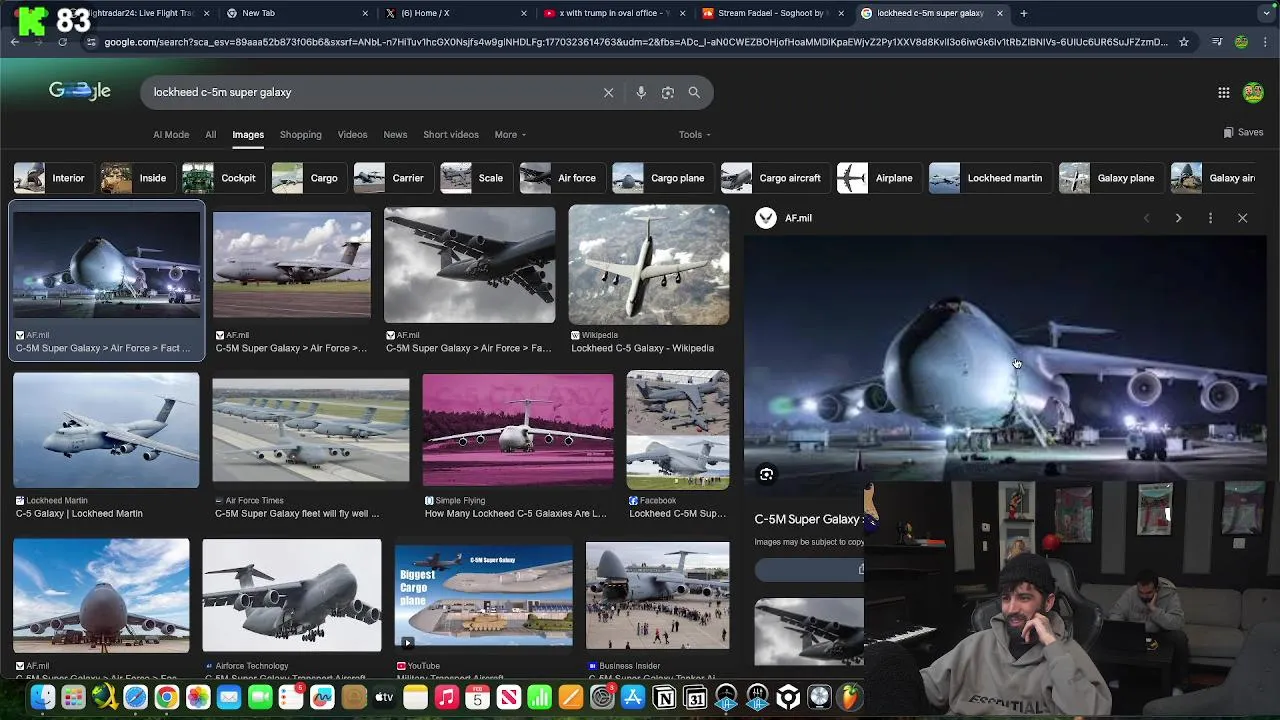Reload the current page
Image resolution: width=1280 pixels, height=720 pixels.
click(x=62, y=42)
